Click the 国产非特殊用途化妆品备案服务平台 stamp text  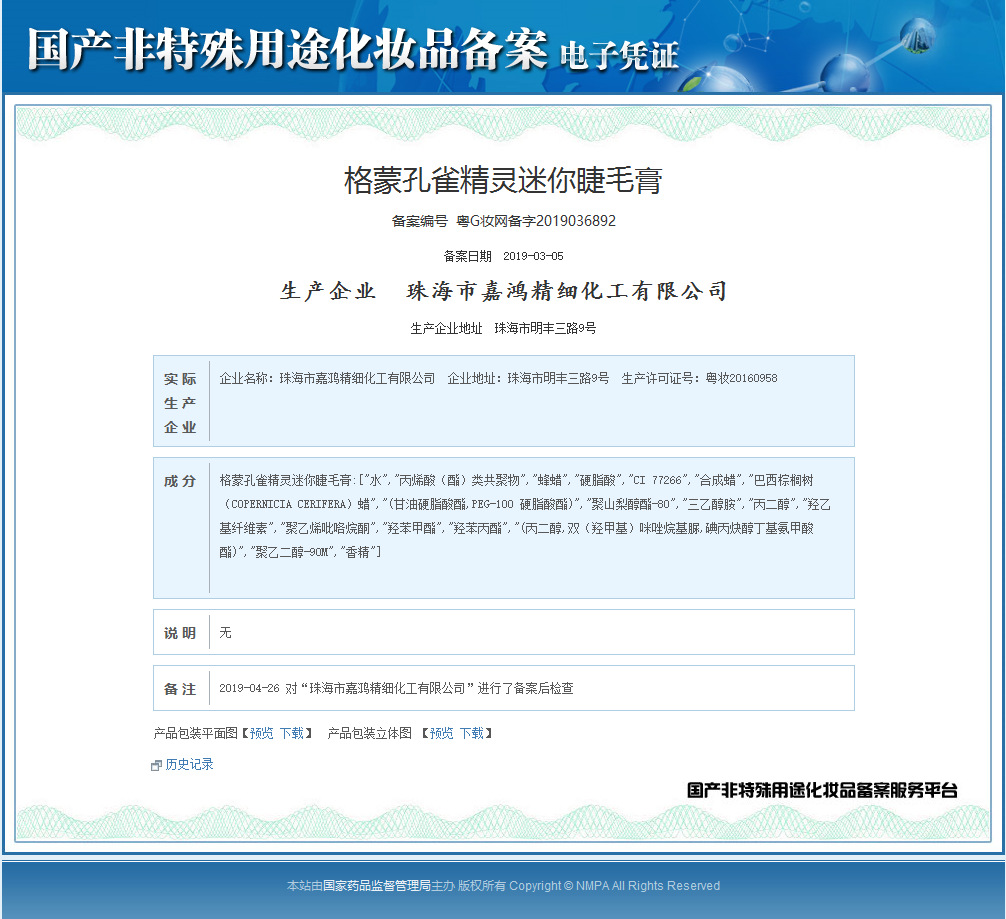[822, 790]
